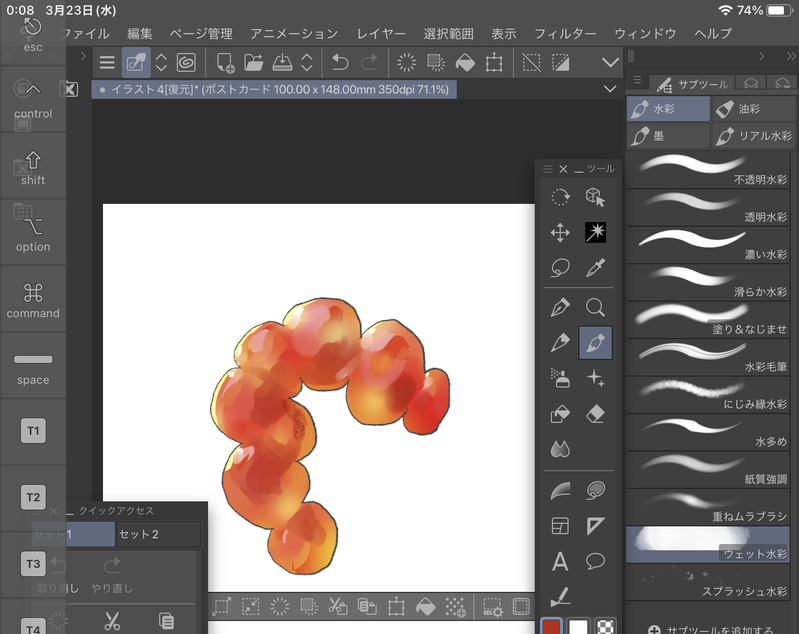
Task: Select the Eyedropper tool in tool palette
Action: pos(595,268)
